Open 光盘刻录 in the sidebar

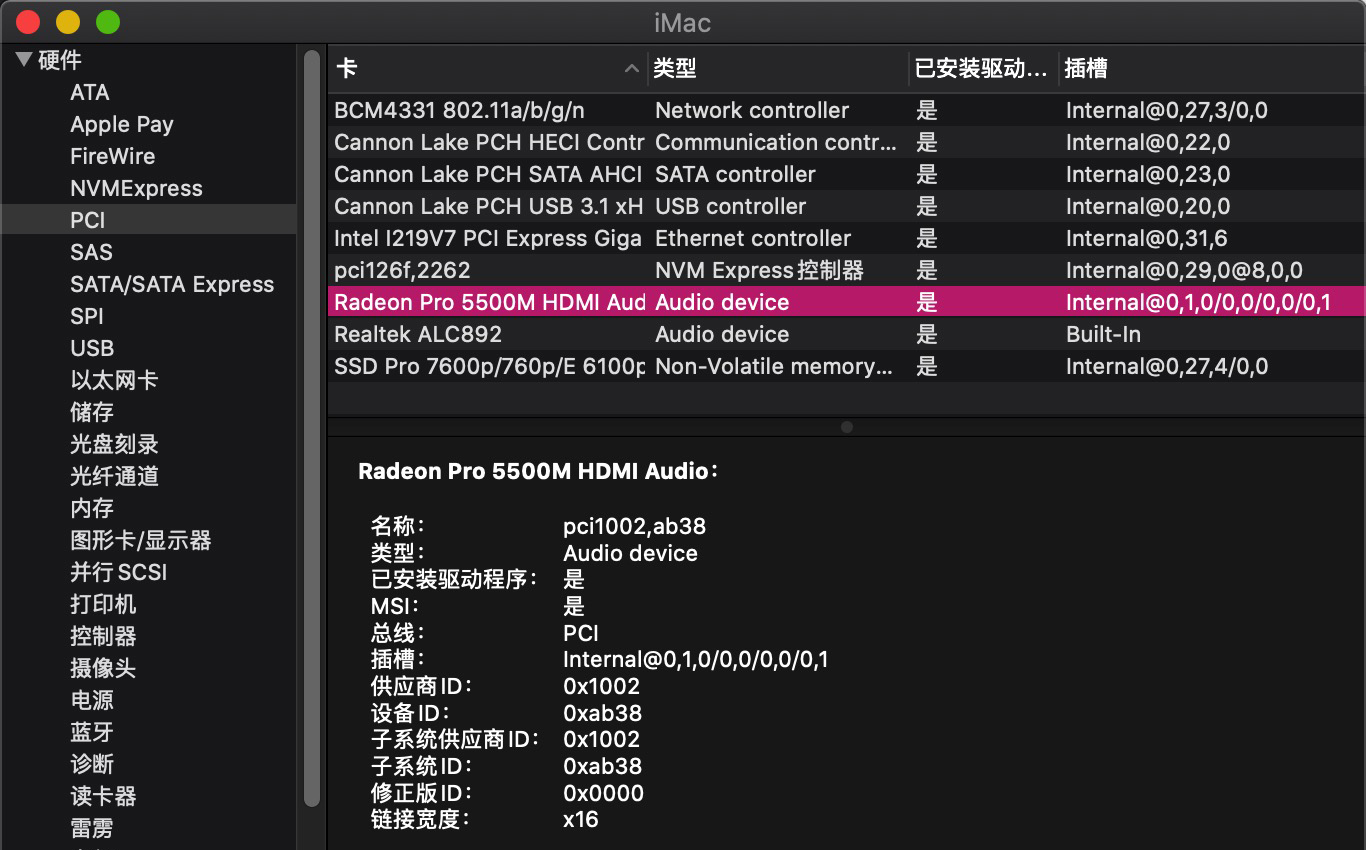114,444
